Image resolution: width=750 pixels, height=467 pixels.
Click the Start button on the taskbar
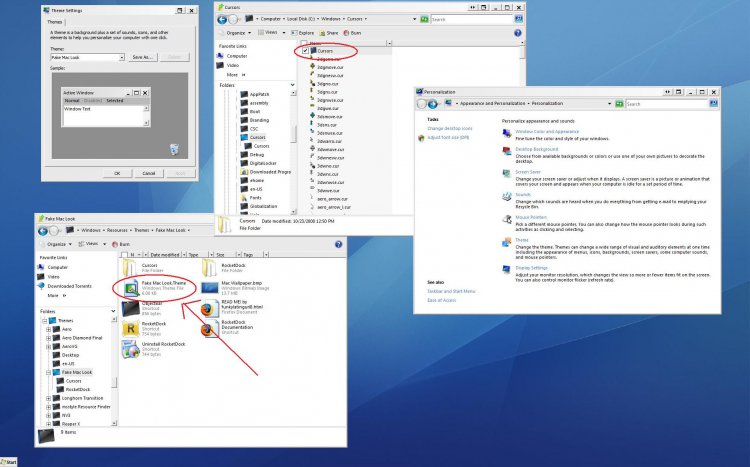click(10, 461)
